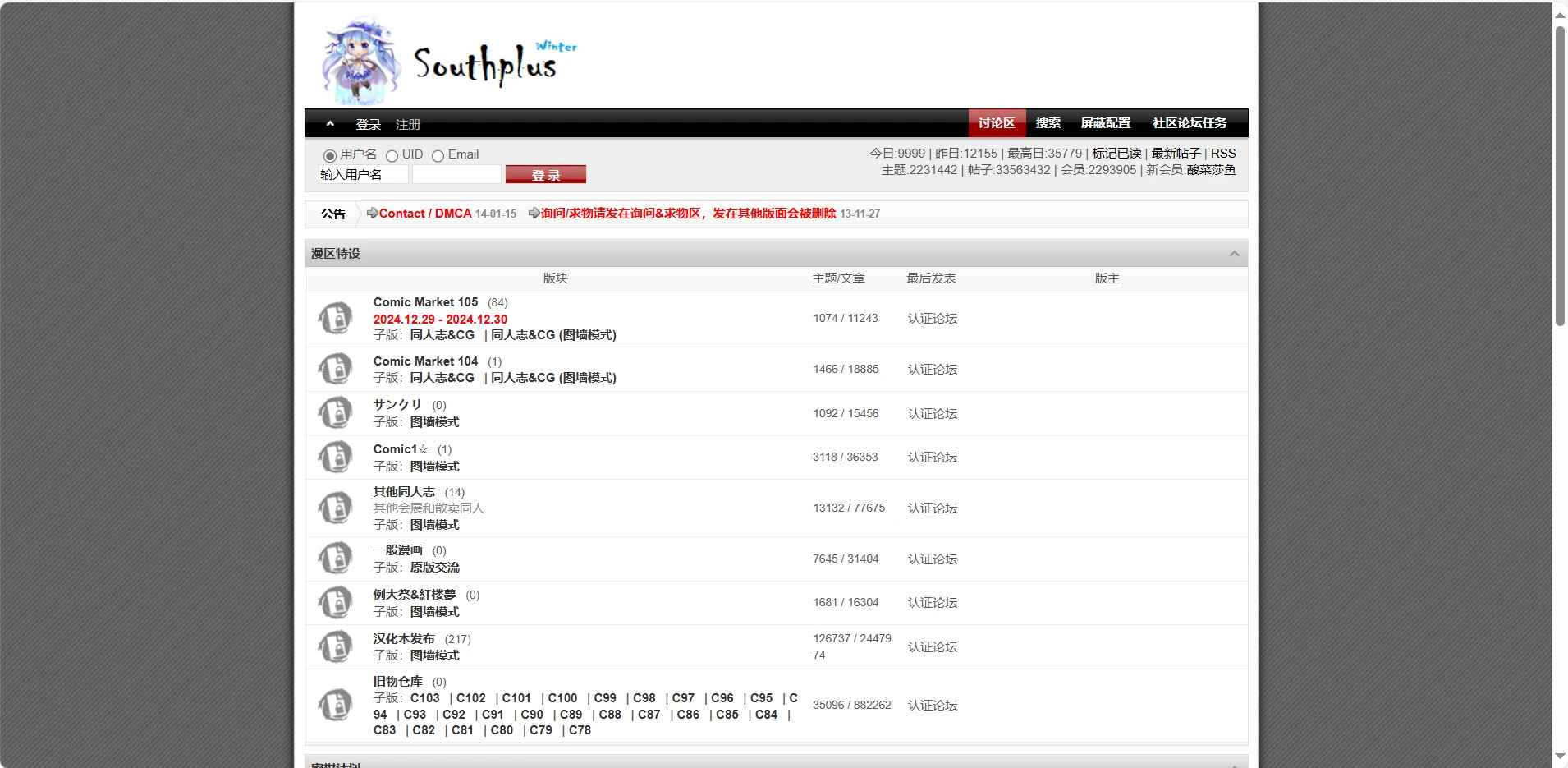Click the up-arrow toggle in the black navbar
This screenshot has width=1568, height=768.
tap(330, 124)
